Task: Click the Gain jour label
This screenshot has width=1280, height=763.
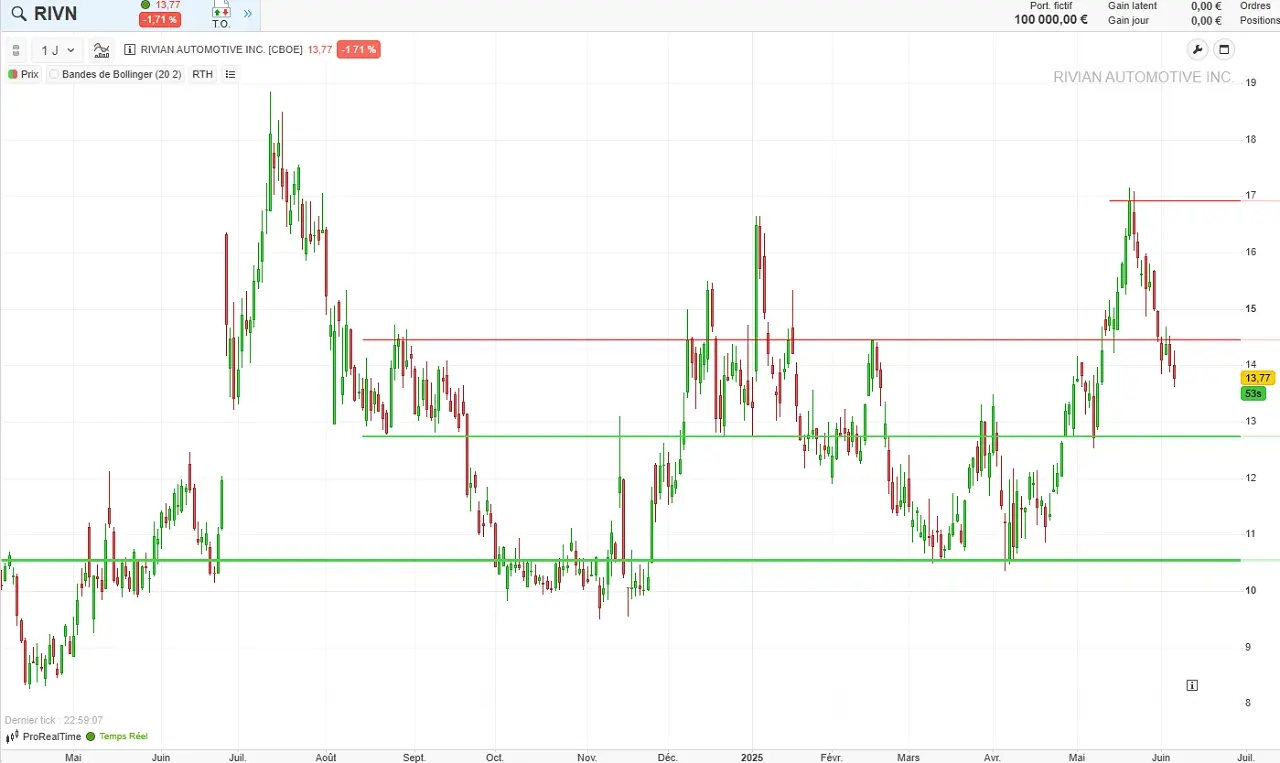Action: 1128,20
